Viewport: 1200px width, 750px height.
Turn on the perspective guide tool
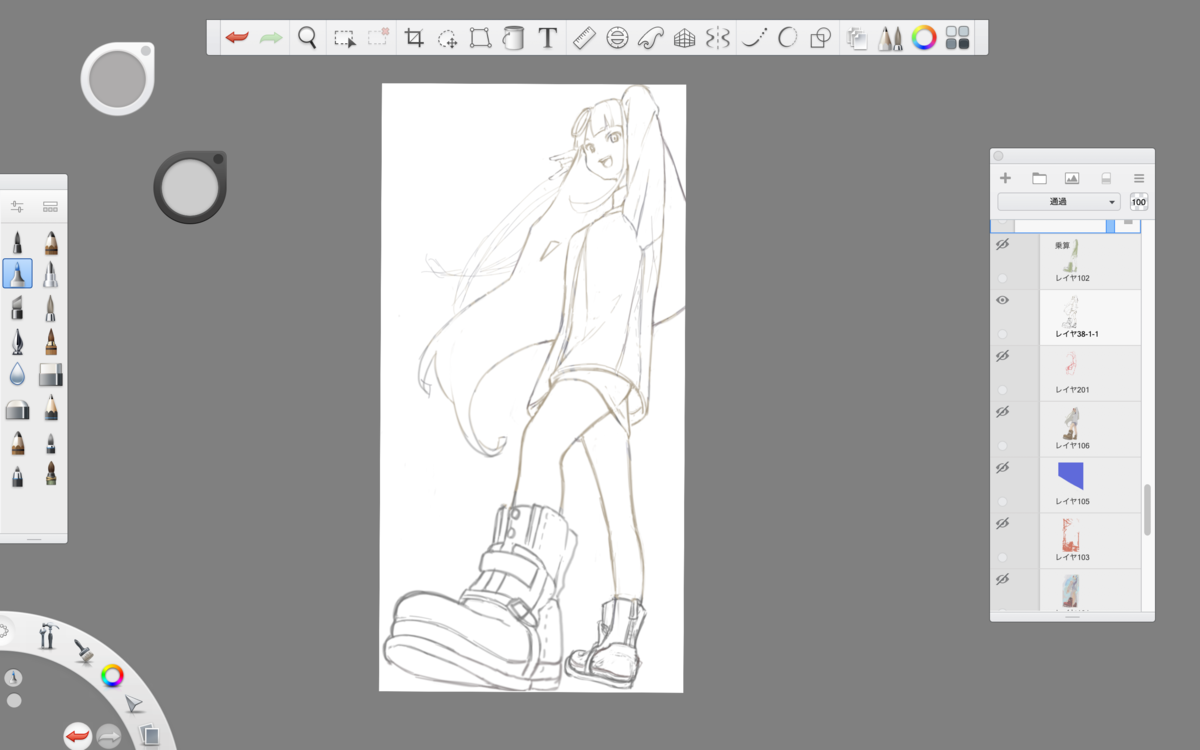pyautogui.click(x=684, y=39)
